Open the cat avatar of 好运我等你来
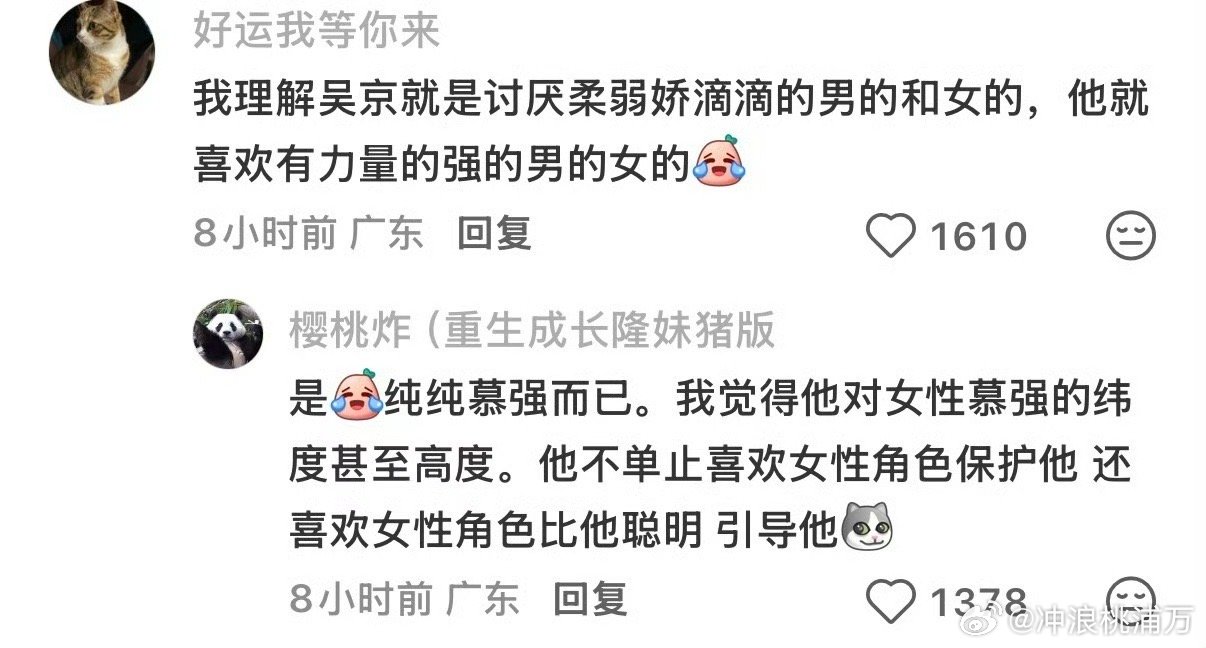 coord(102,52)
